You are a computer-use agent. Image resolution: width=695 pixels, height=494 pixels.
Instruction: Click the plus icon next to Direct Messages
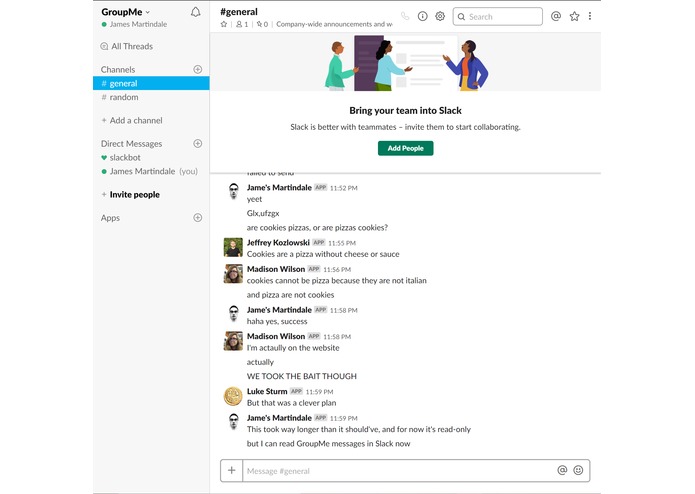click(x=198, y=144)
